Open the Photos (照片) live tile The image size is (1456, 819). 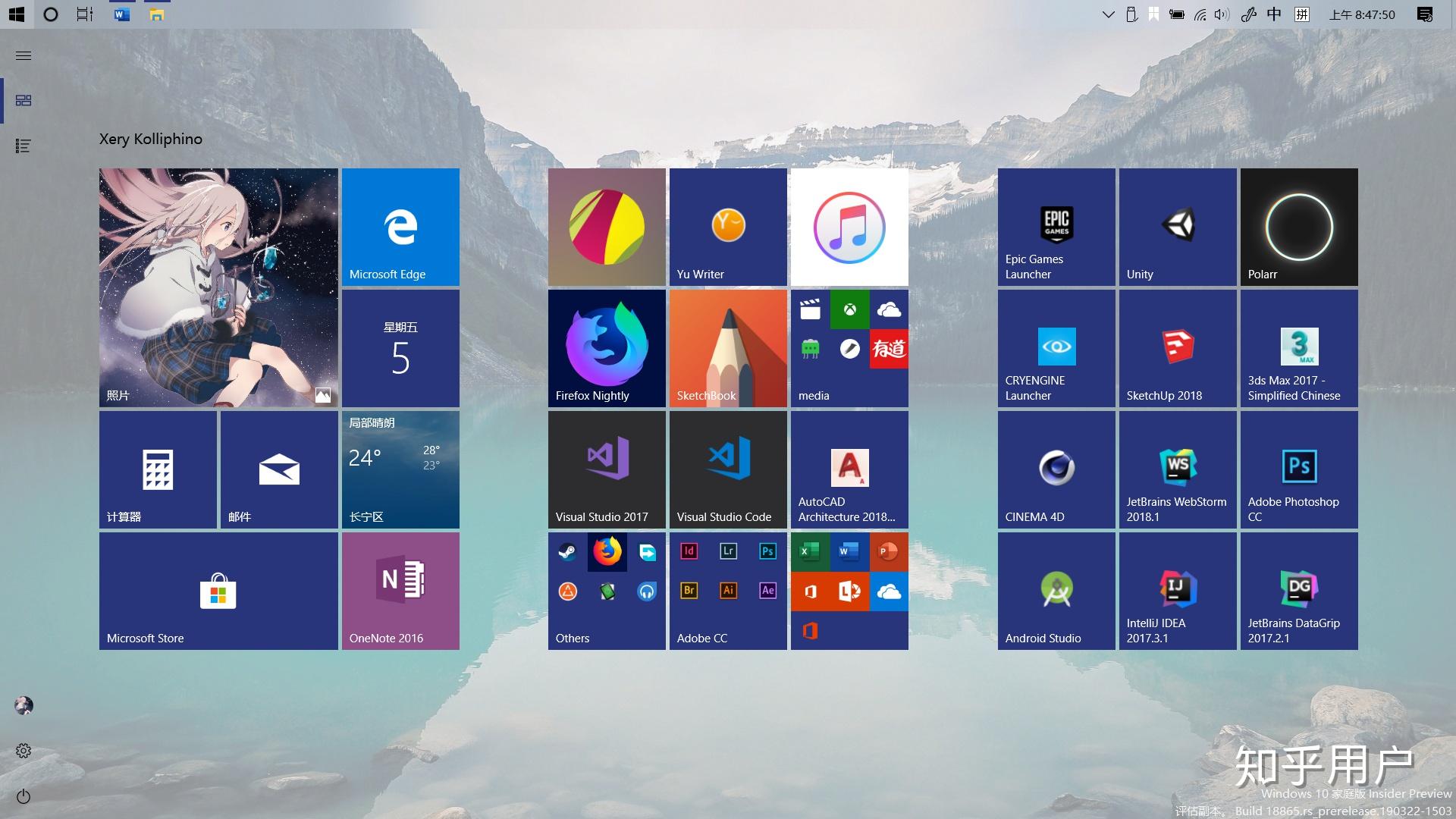218,287
